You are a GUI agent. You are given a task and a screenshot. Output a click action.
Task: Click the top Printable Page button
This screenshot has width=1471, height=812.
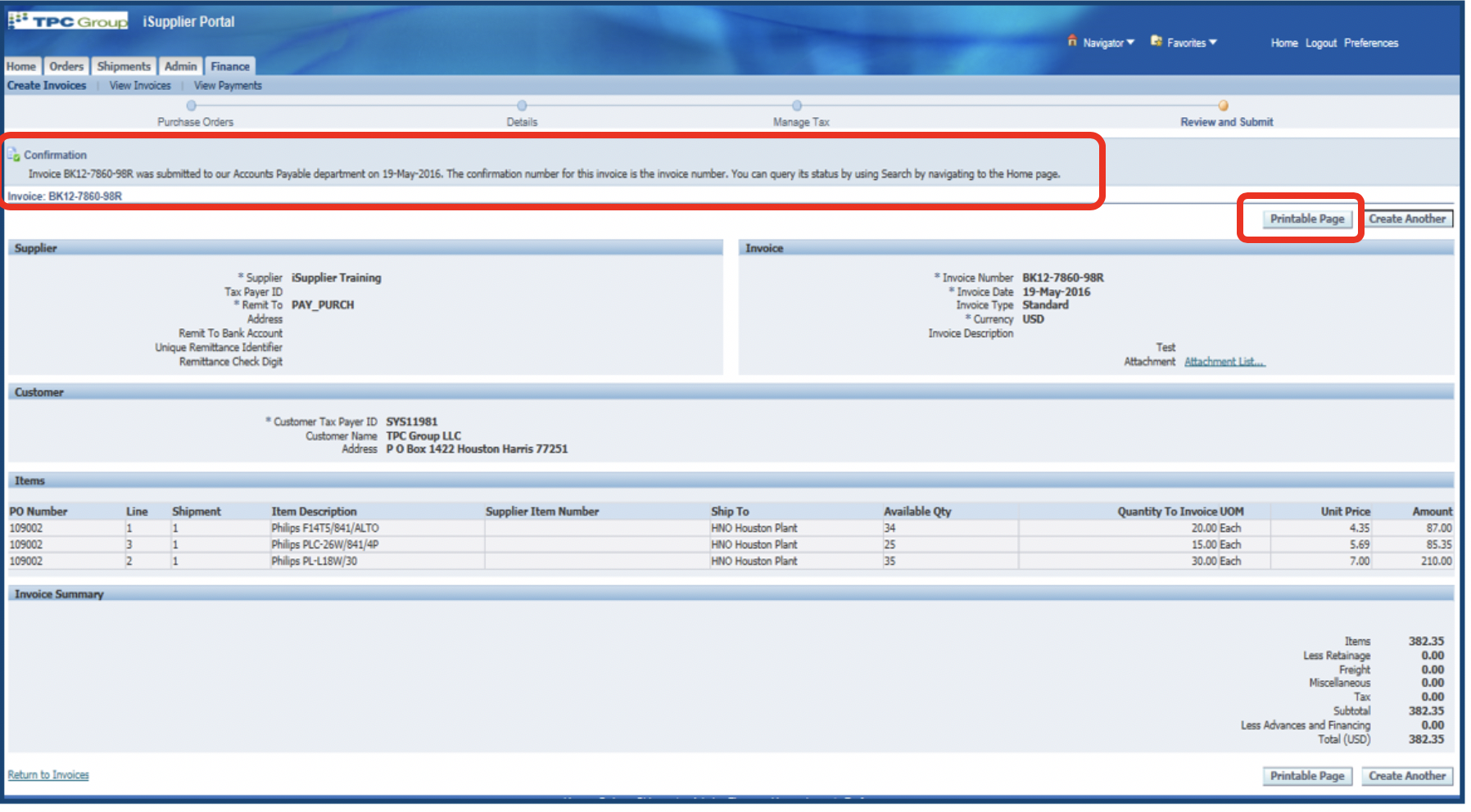tap(1307, 219)
